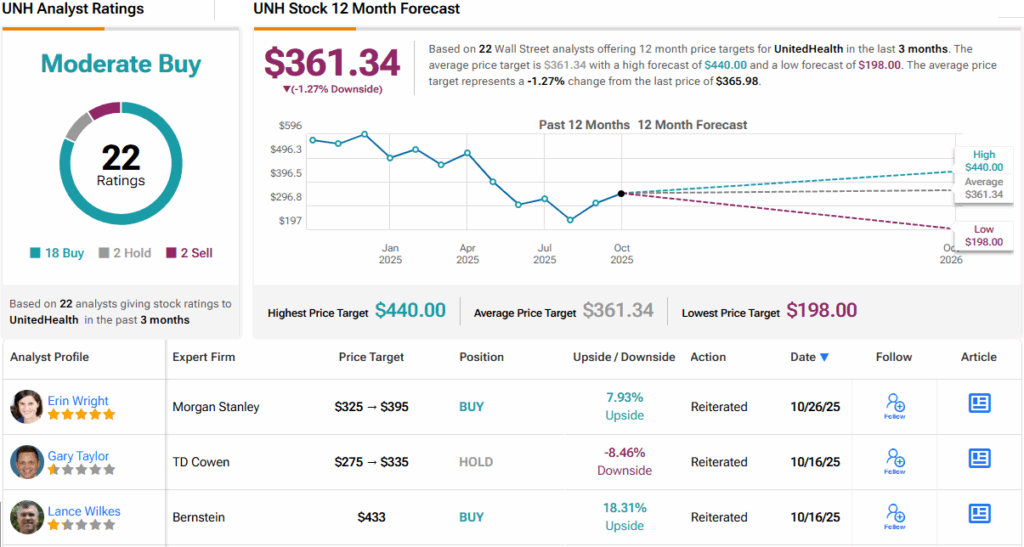Click the Price Target column header
Image resolution: width=1024 pixels, height=547 pixels.
[x=371, y=357]
